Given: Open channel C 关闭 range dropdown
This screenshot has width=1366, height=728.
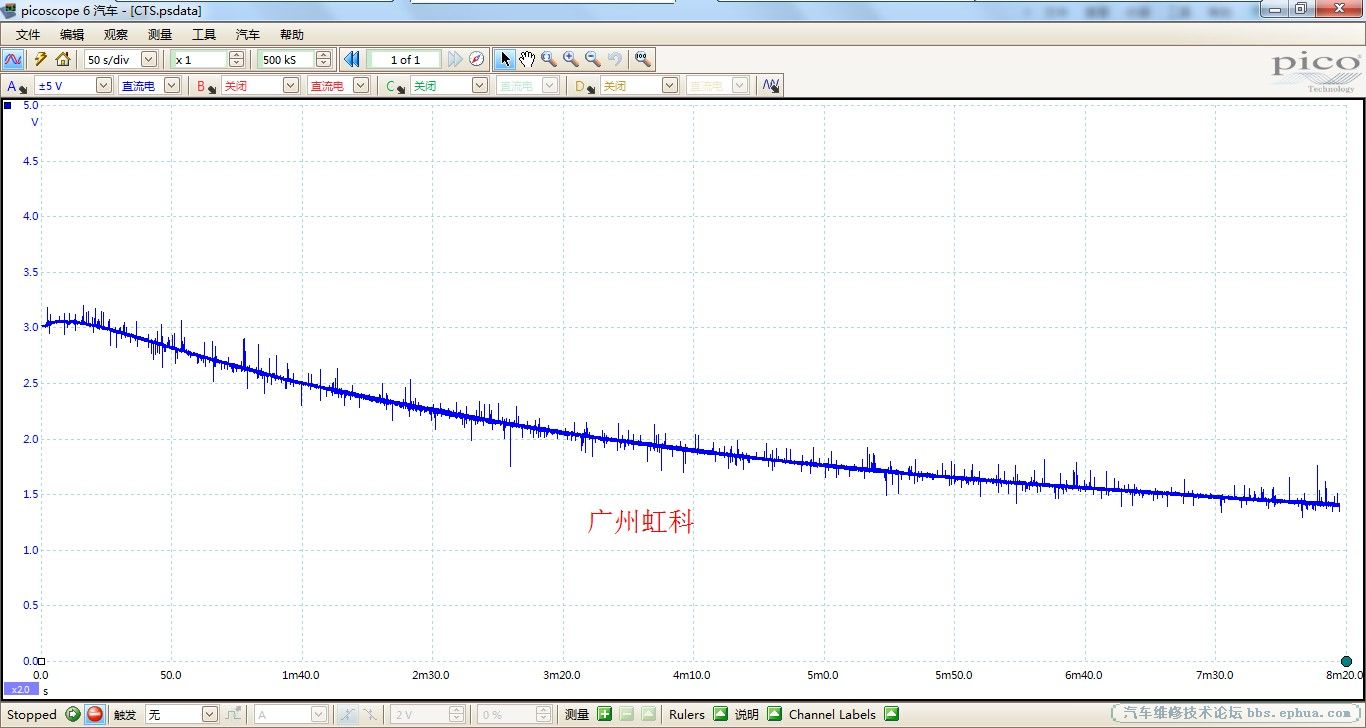Looking at the screenshot, I should coord(480,86).
